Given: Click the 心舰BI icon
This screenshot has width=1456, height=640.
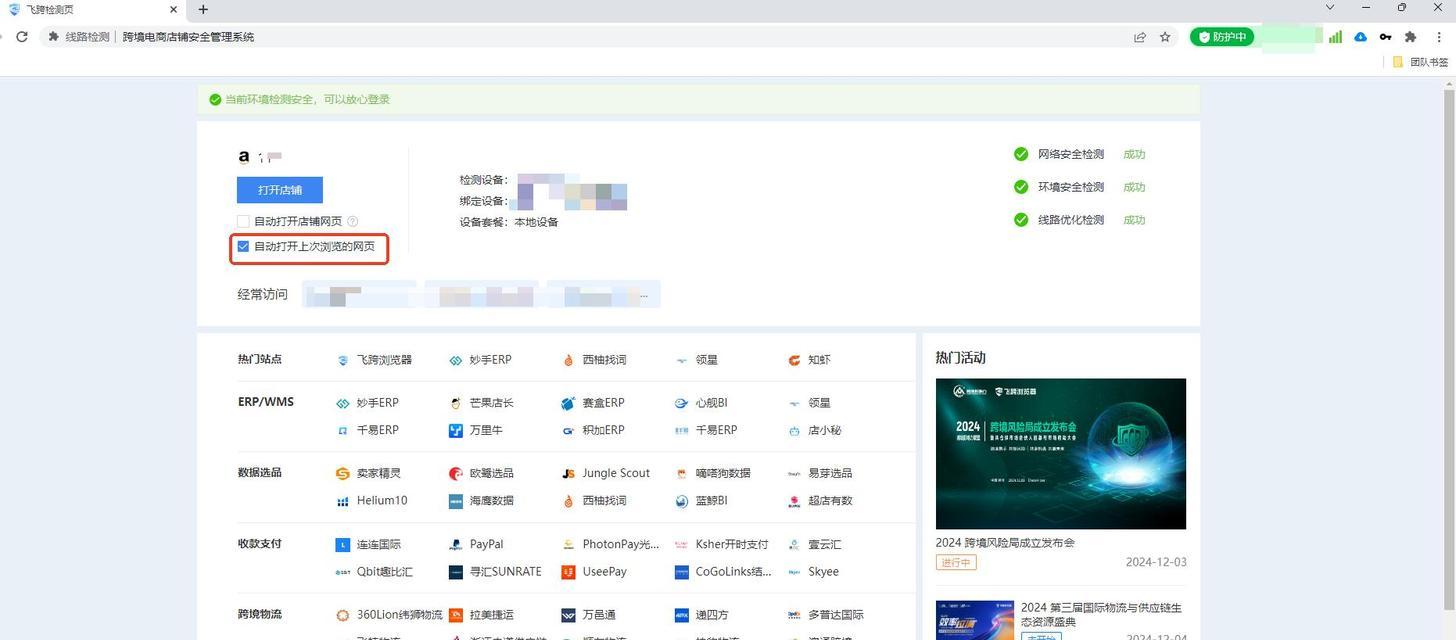Looking at the screenshot, I should [x=681, y=403].
